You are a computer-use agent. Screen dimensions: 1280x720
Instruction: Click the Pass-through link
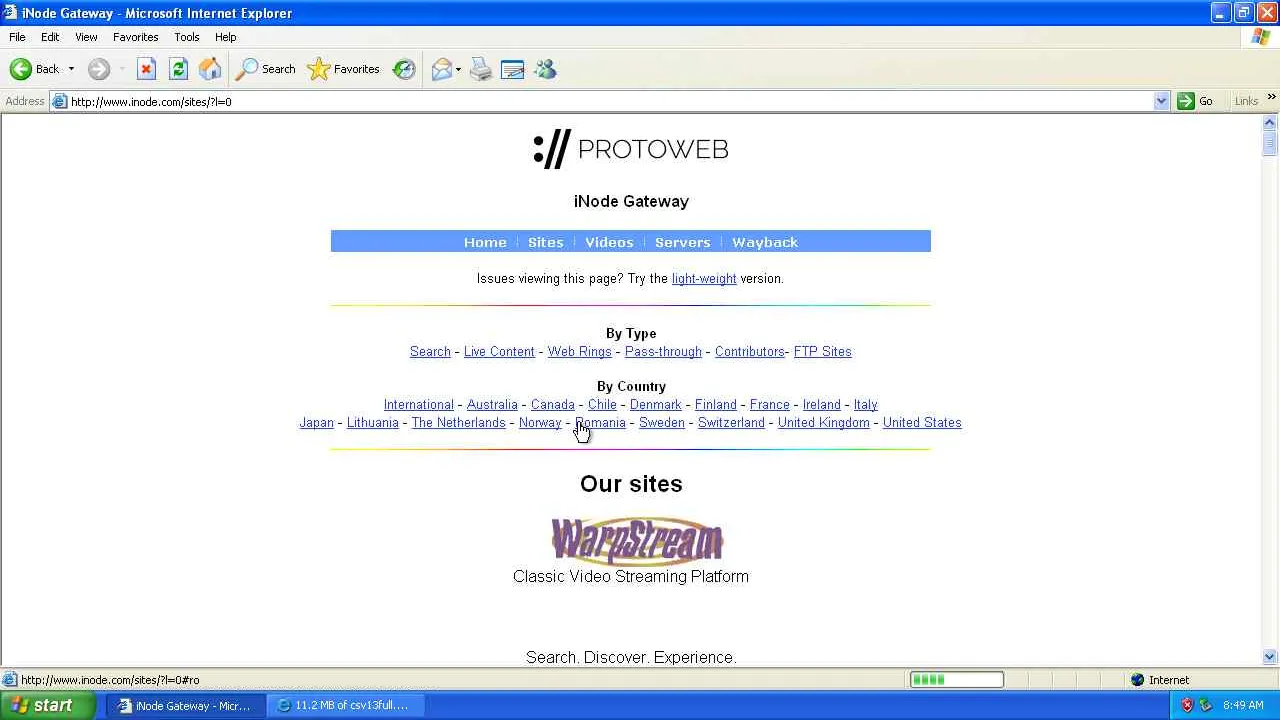coord(663,352)
